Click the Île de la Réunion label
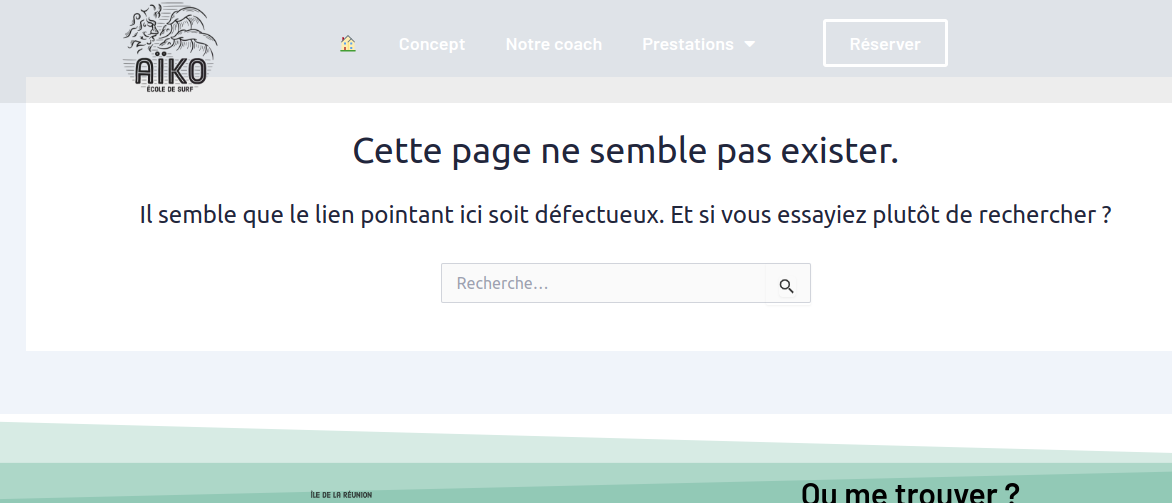This screenshot has height=503, width=1172. [342, 494]
